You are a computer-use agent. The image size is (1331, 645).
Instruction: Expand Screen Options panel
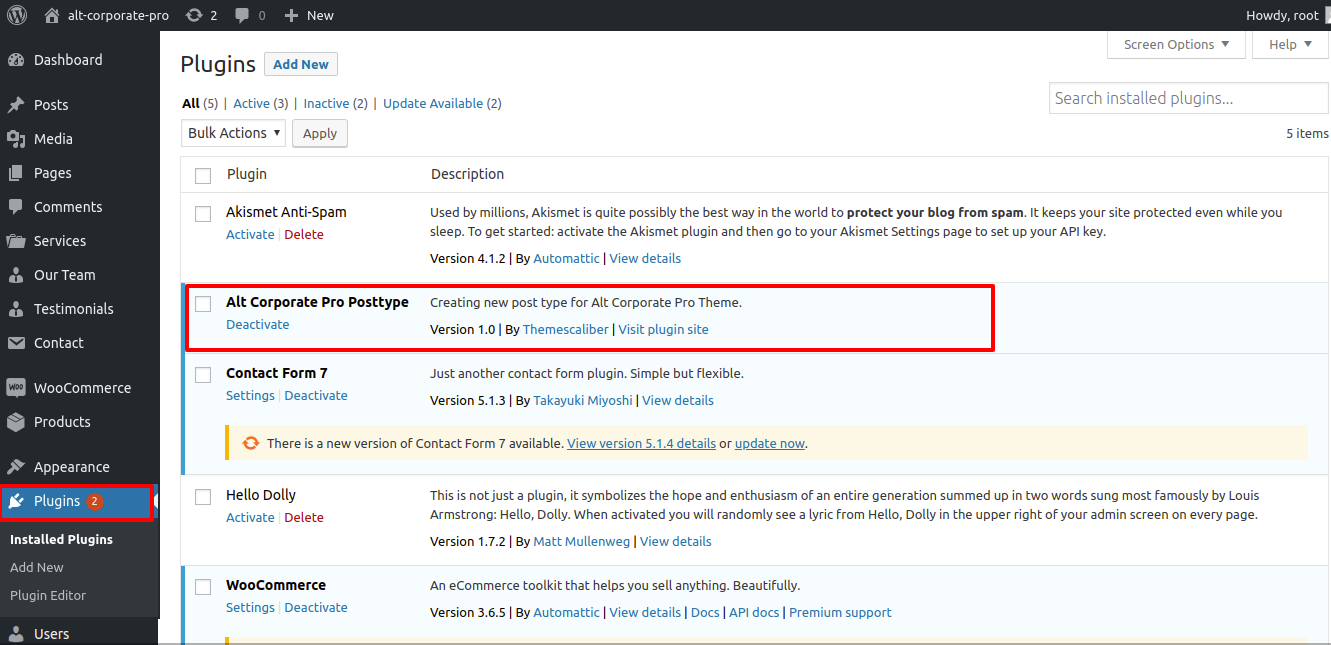[x=1177, y=45]
